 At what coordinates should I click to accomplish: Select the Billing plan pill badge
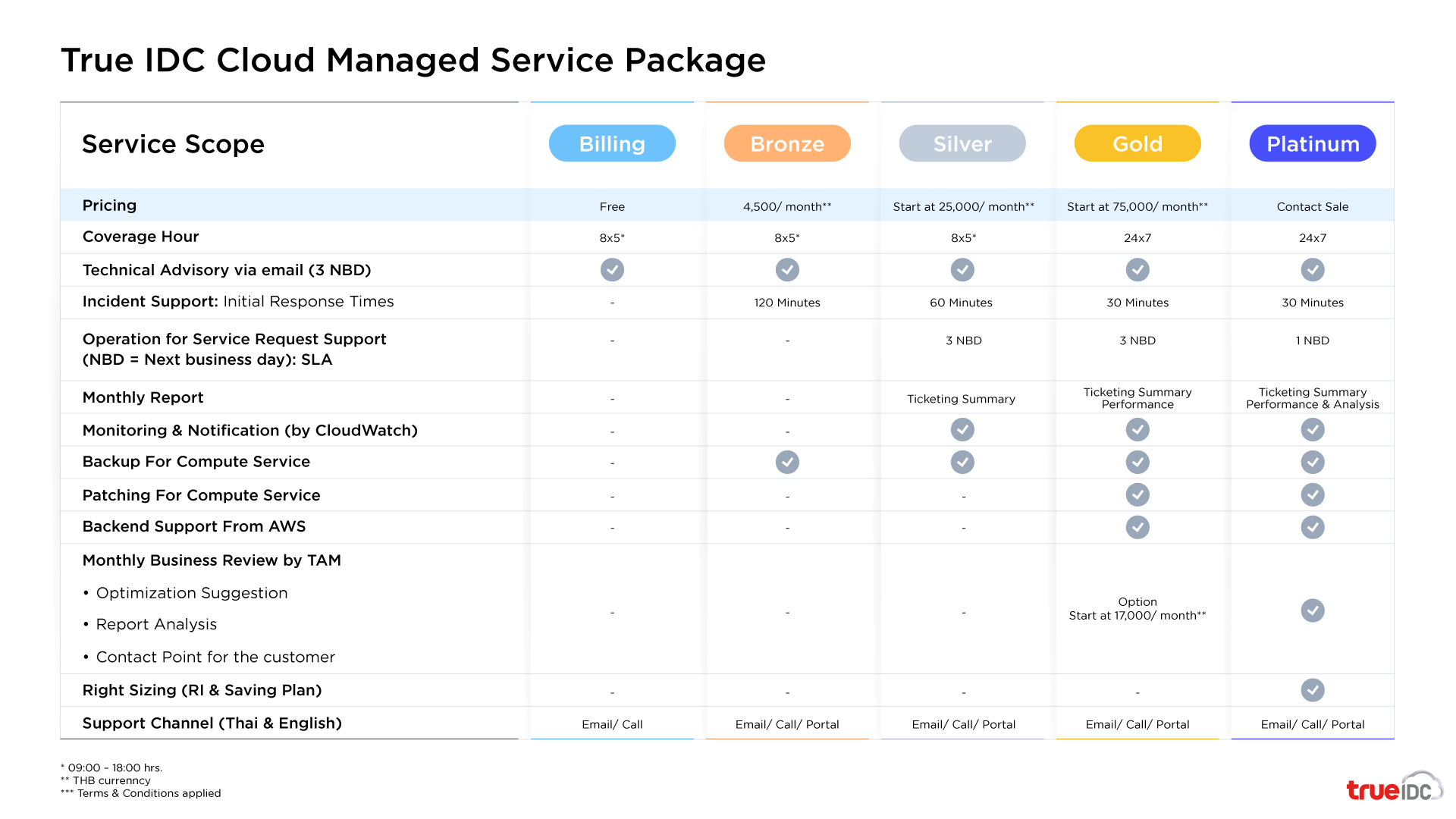coord(611,143)
